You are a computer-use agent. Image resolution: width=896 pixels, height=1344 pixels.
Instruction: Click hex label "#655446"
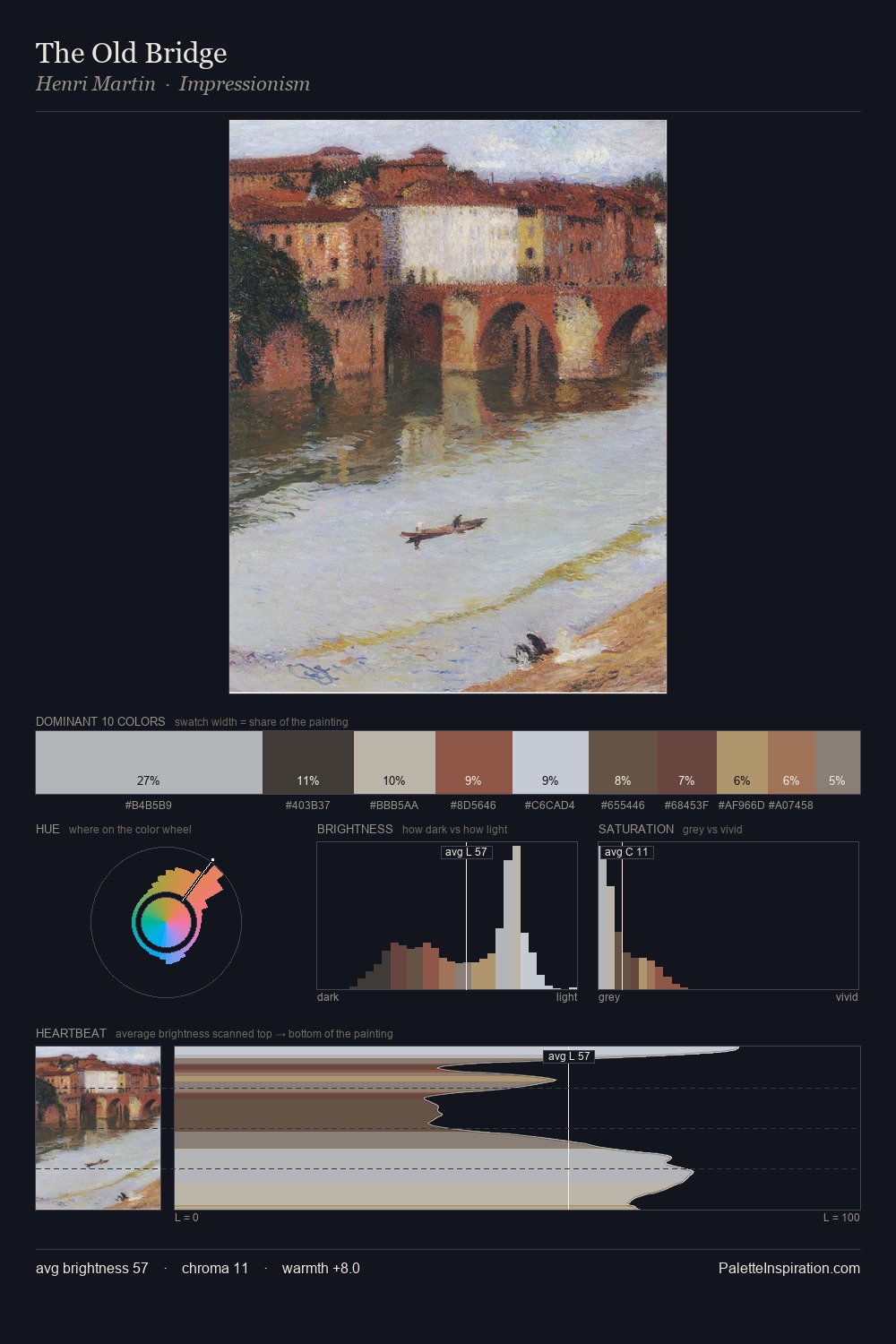[623, 806]
